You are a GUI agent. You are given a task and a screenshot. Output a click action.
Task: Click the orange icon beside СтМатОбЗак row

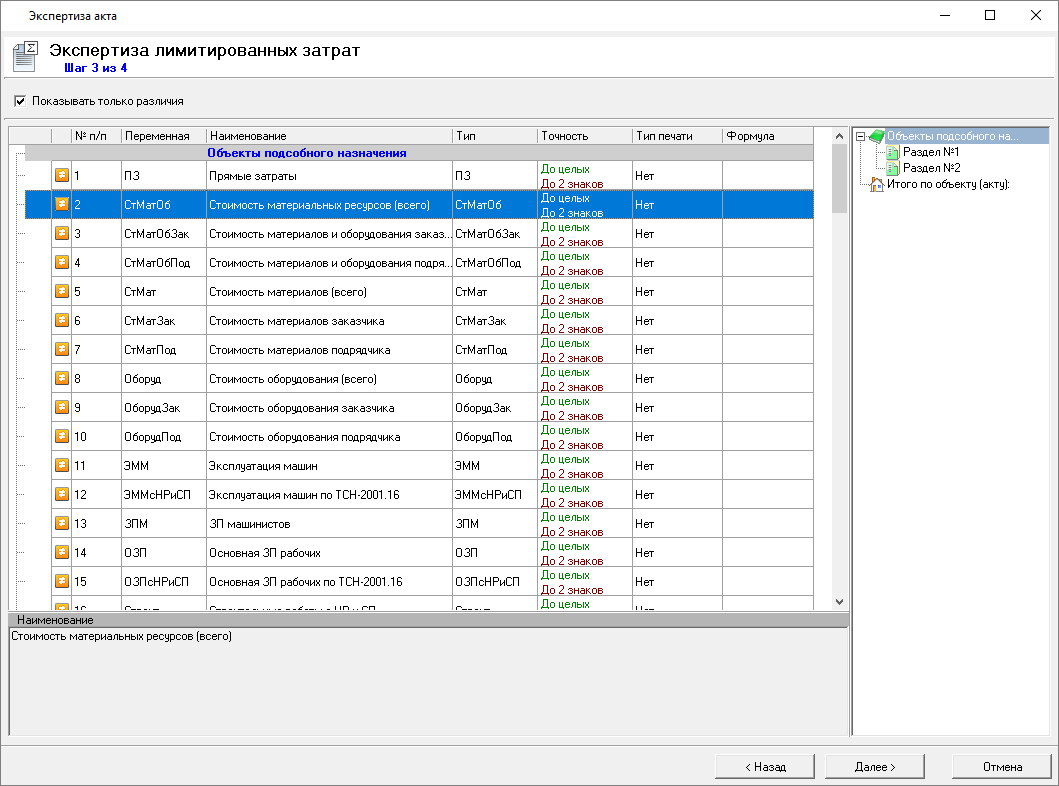(61, 234)
